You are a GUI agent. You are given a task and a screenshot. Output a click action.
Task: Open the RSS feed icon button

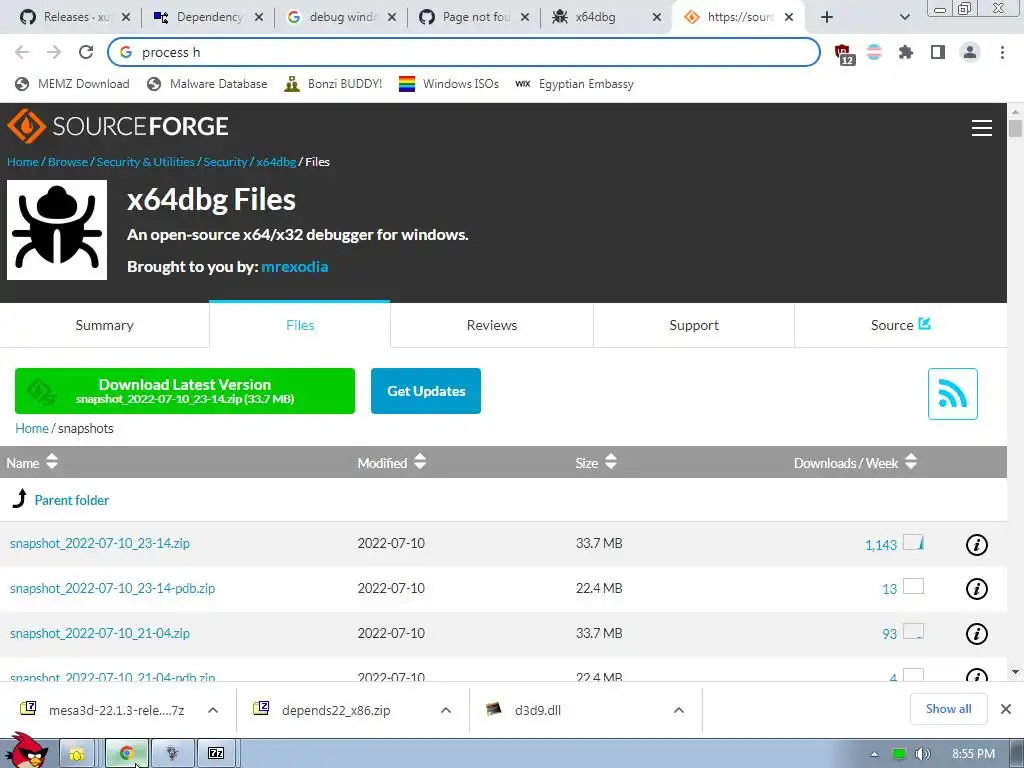(953, 394)
